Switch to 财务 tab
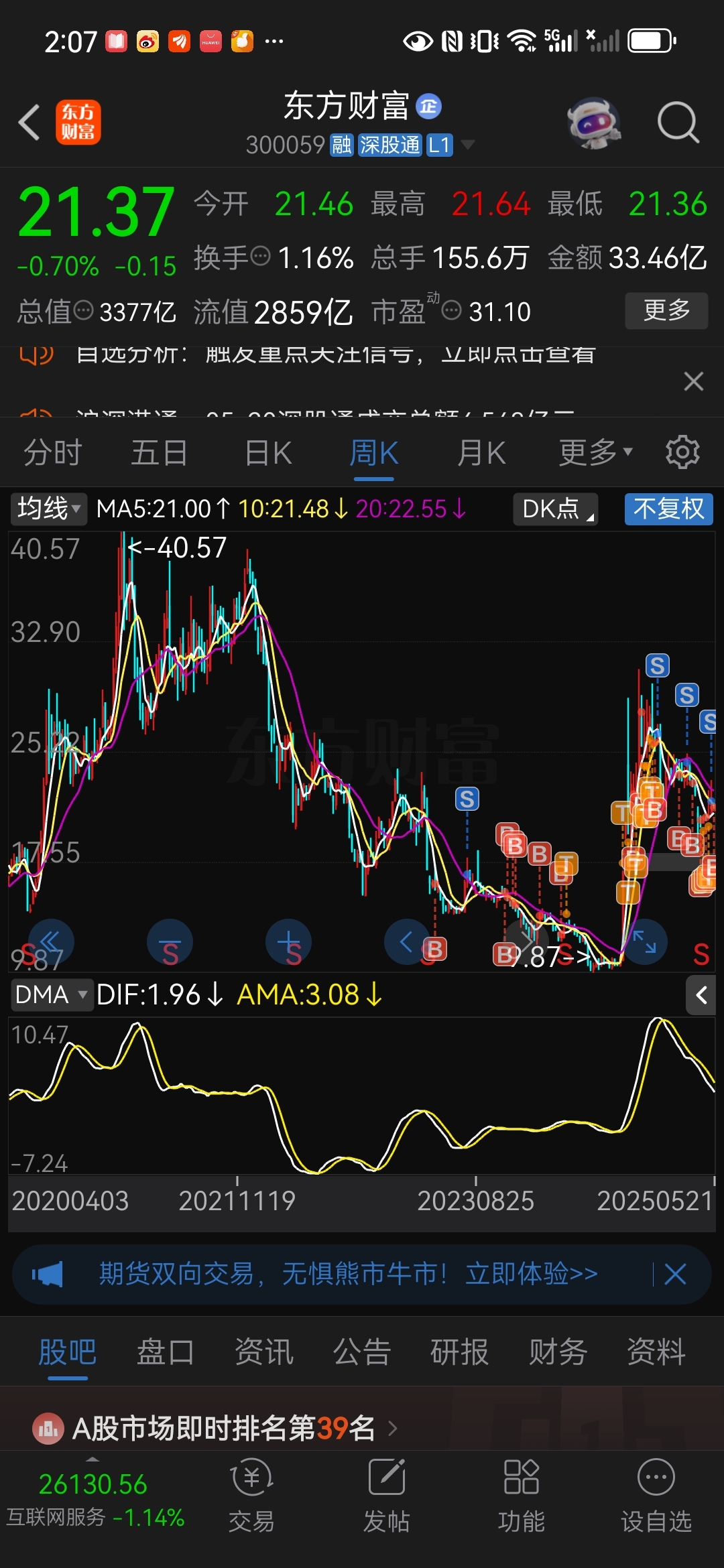724x1568 pixels. 558,1352
